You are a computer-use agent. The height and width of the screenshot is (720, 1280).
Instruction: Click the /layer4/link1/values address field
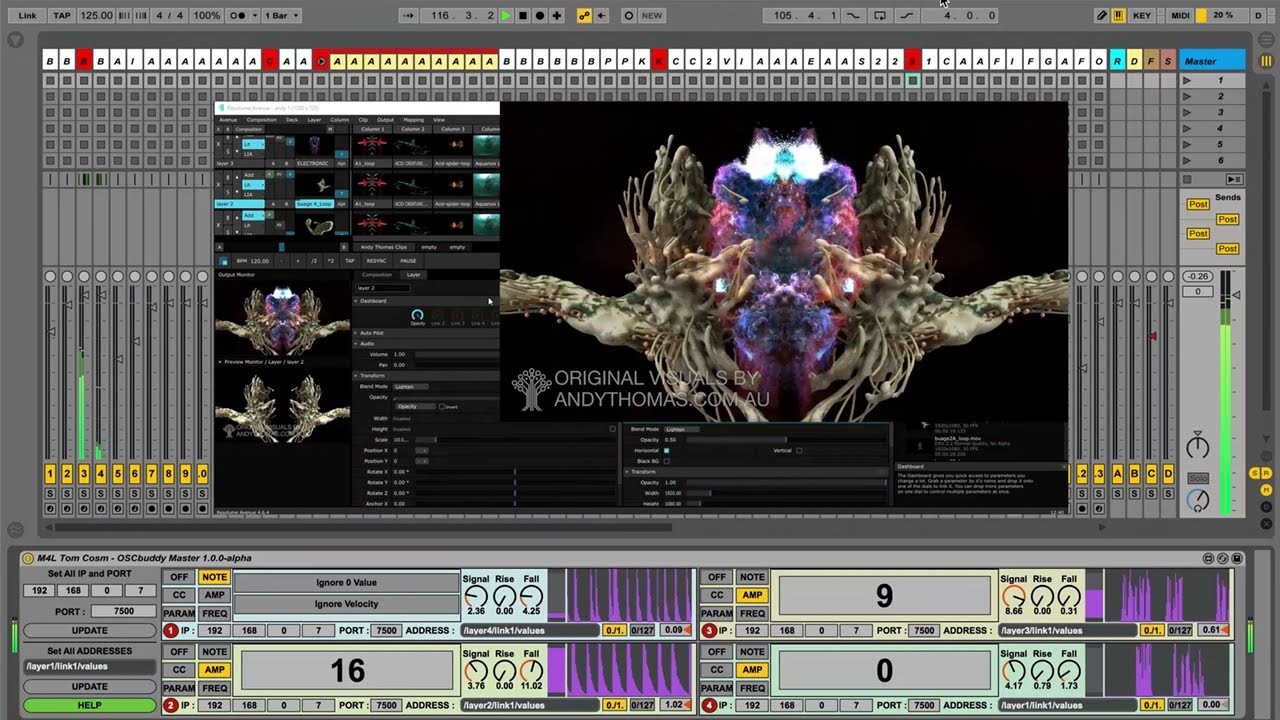pyautogui.click(x=528, y=631)
